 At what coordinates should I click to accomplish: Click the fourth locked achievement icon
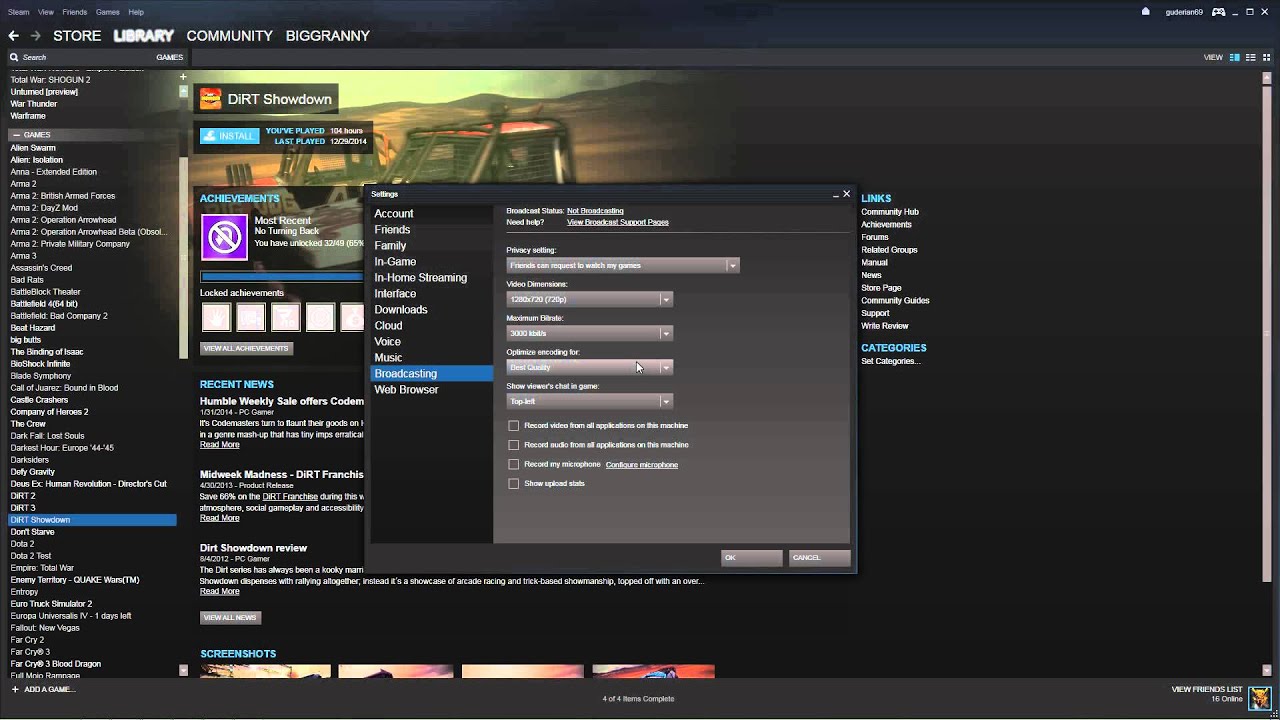coord(320,317)
